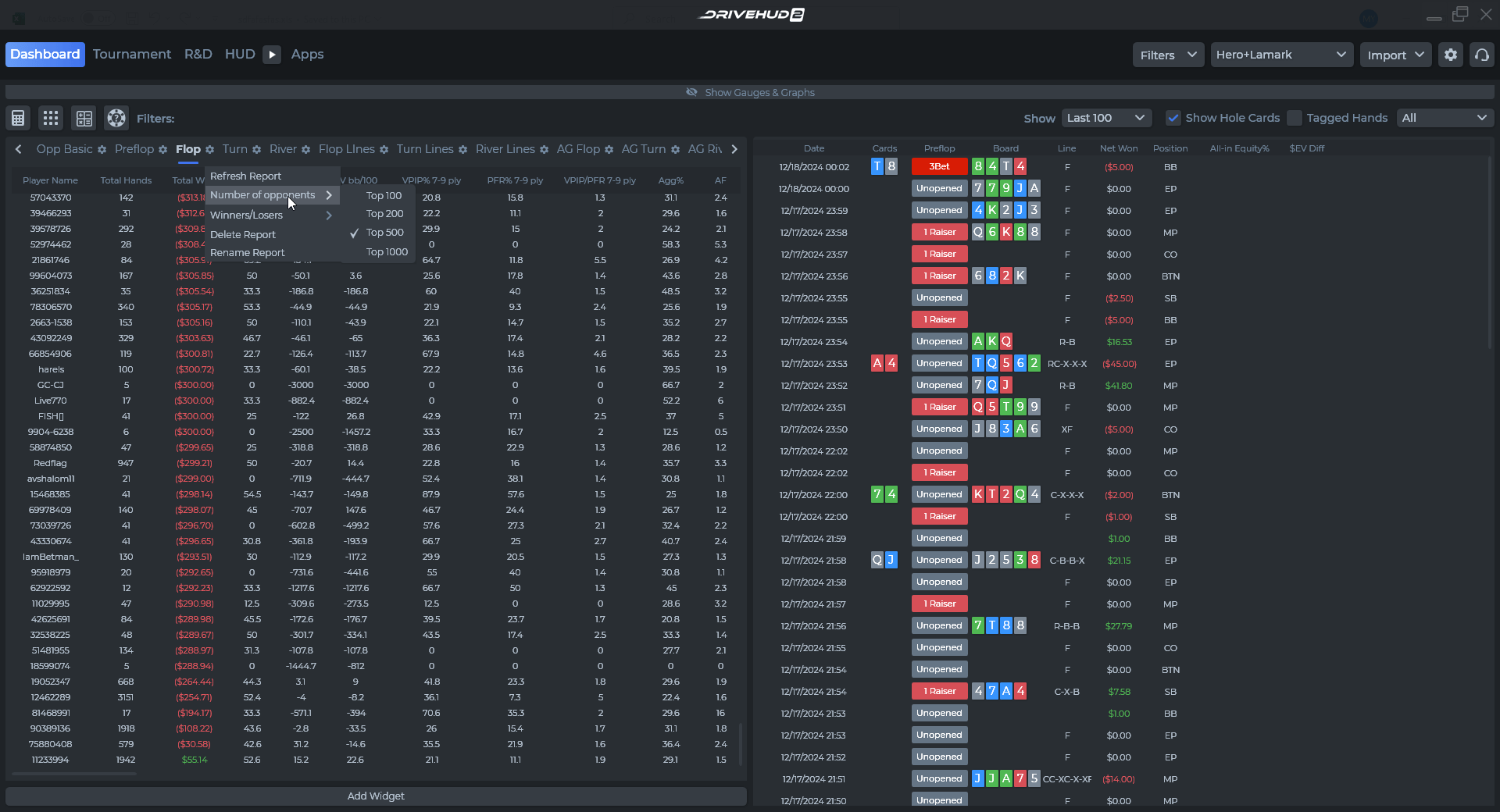Select hand row with $41.80 net won
1500x812 pixels.
[x=1121, y=386]
